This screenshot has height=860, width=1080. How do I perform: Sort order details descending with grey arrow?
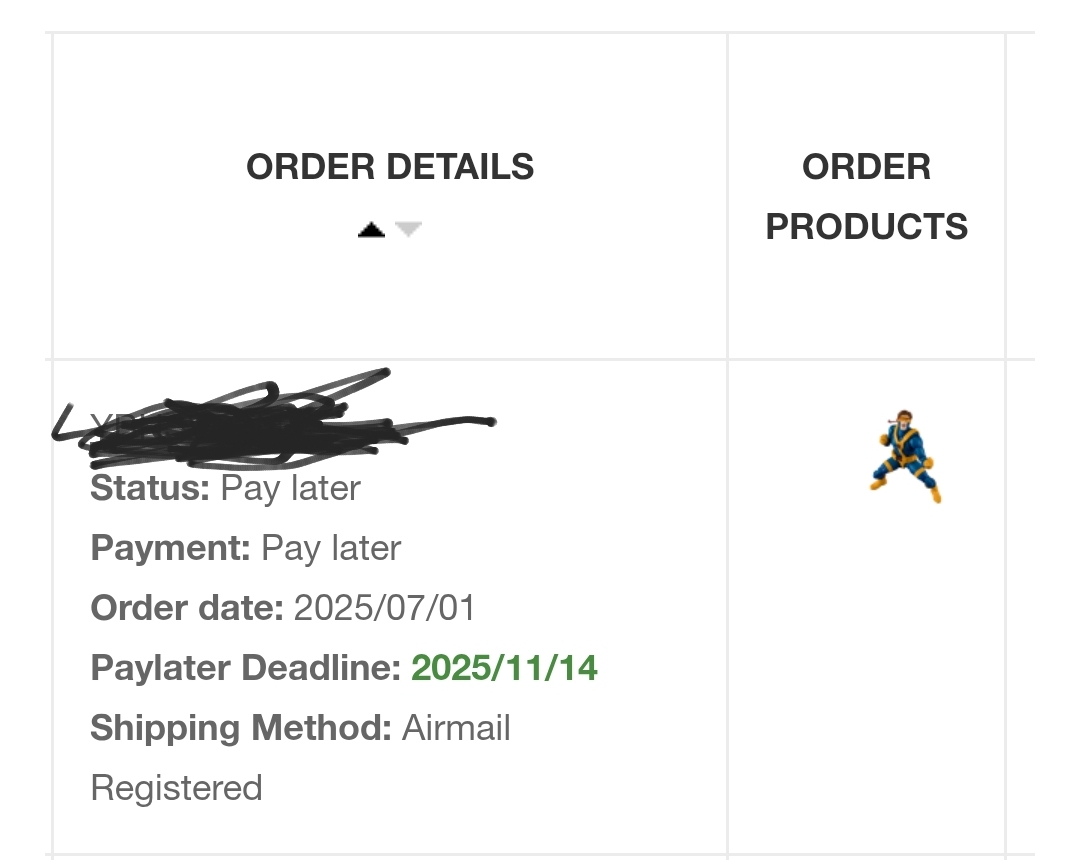click(408, 229)
